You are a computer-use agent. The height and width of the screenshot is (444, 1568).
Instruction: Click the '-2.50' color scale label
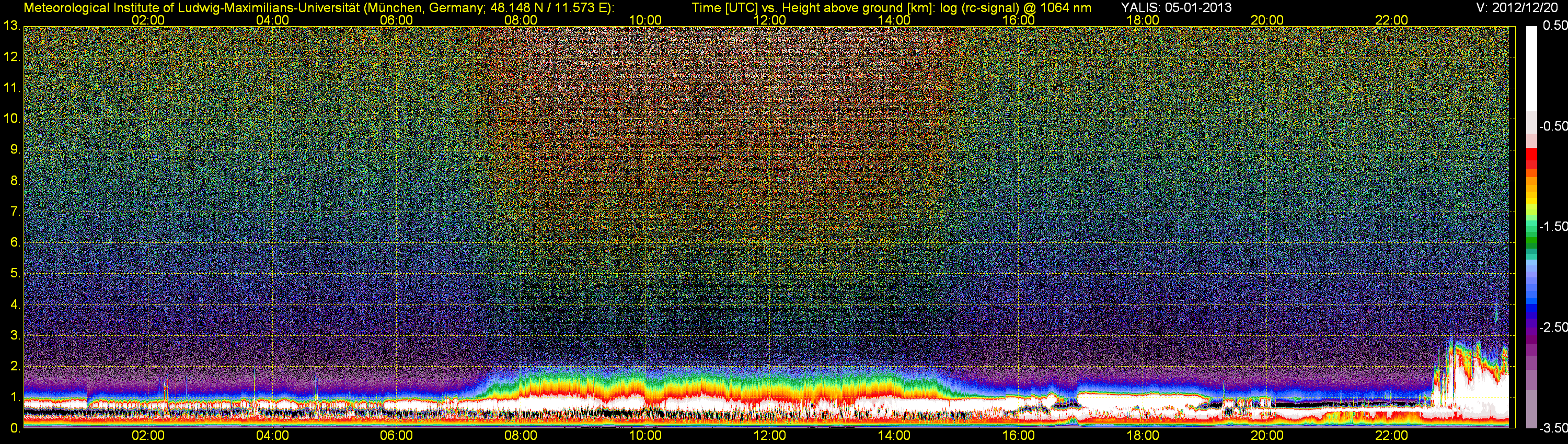tap(1553, 327)
